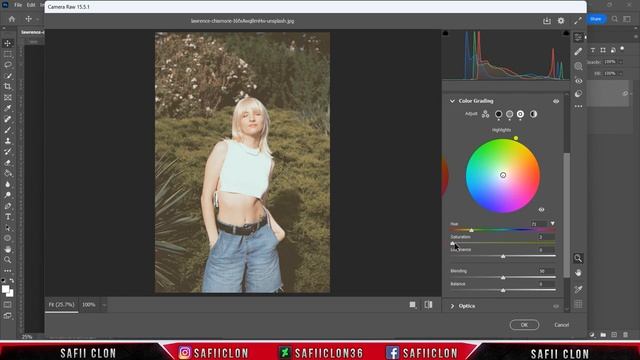
Task: Select the Camera Raw zoom tool
Action: (x=578, y=258)
